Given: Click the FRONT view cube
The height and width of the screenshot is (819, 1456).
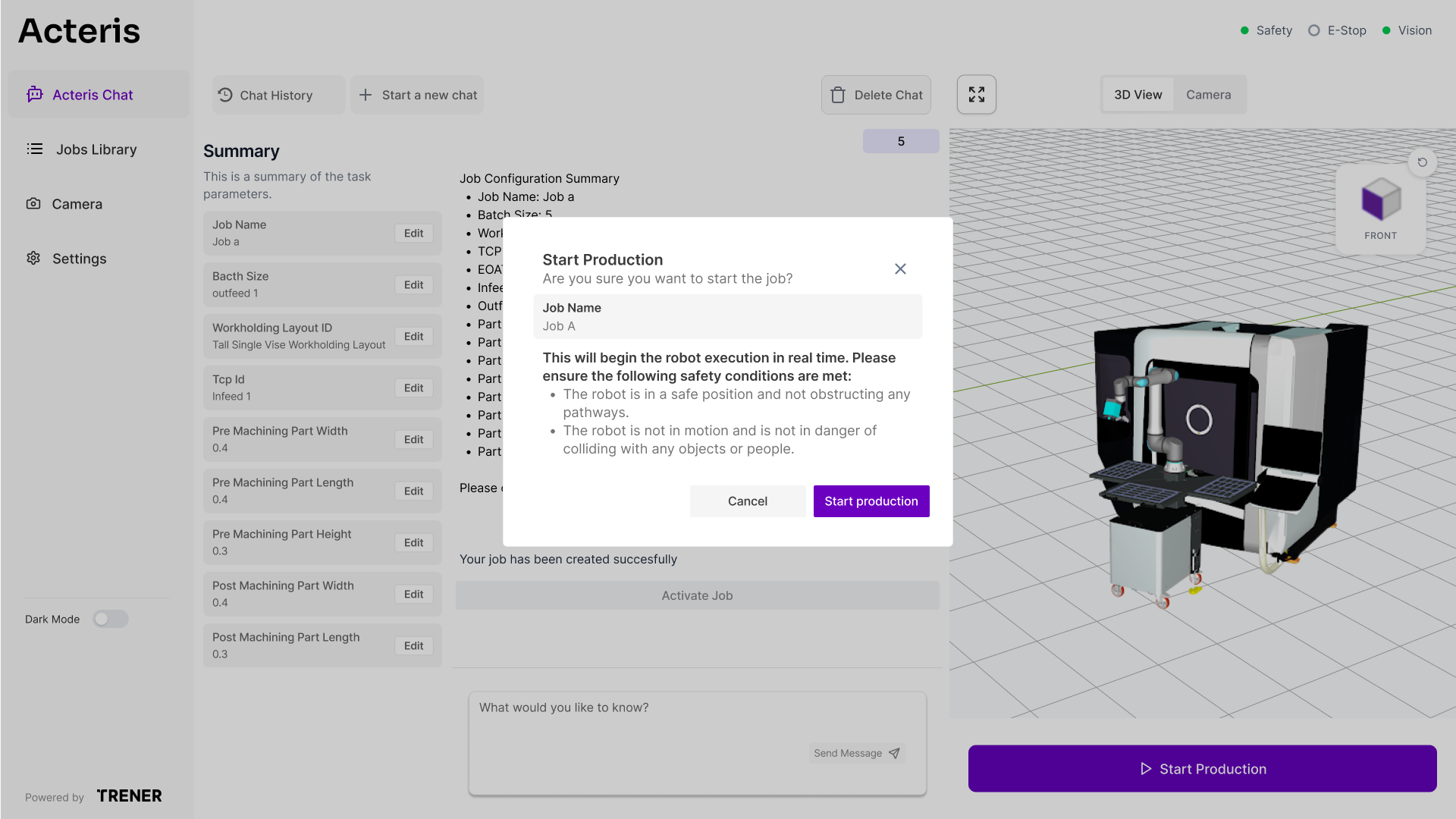Looking at the screenshot, I should [x=1379, y=201].
